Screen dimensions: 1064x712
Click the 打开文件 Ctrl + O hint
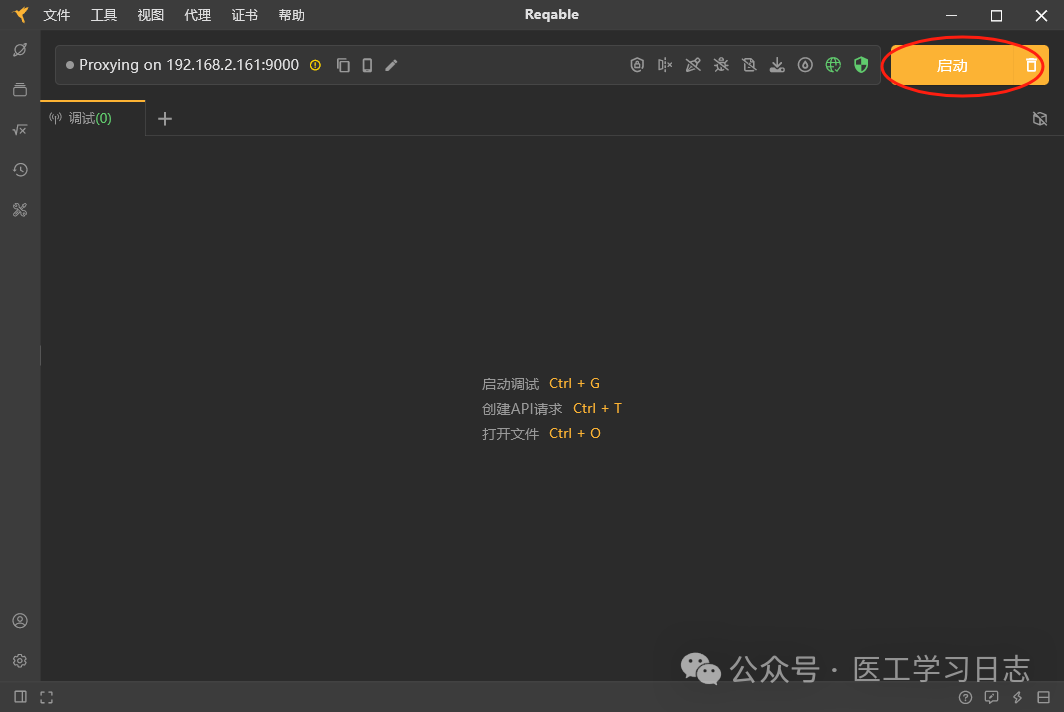point(541,434)
